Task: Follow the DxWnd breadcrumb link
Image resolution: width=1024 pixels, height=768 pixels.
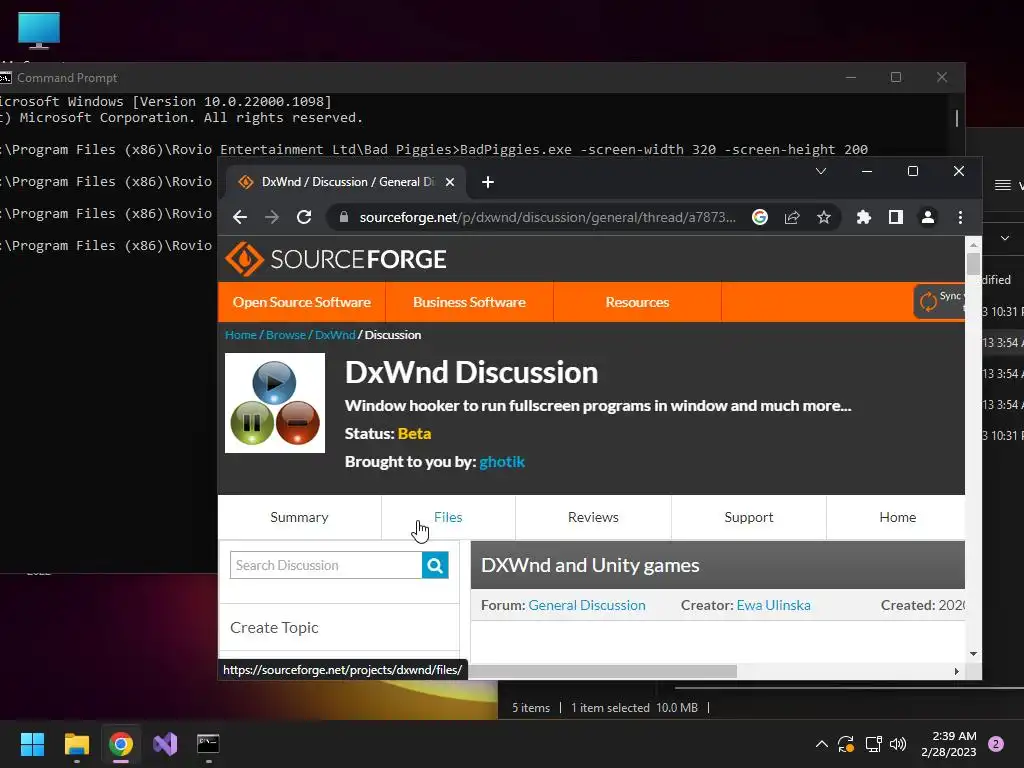Action: tap(335, 335)
